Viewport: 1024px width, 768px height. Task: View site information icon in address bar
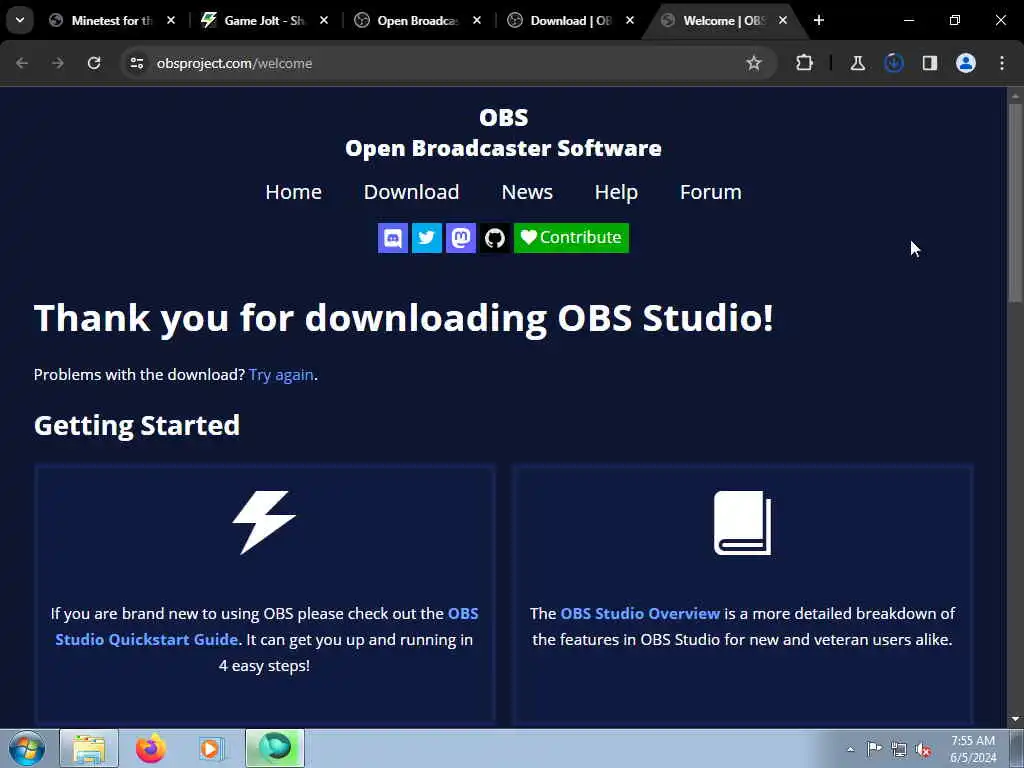136,63
